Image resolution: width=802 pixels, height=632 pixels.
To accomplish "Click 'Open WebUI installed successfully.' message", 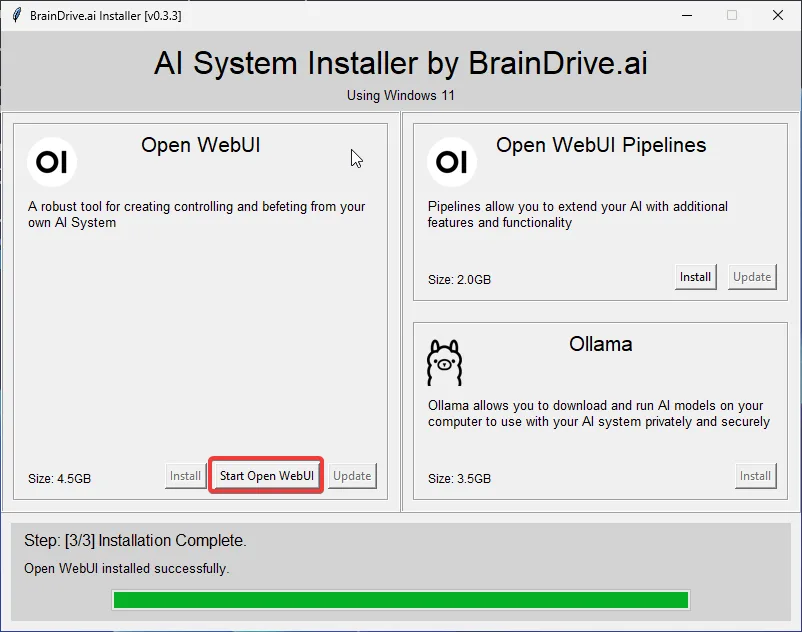I will tap(126, 569).
